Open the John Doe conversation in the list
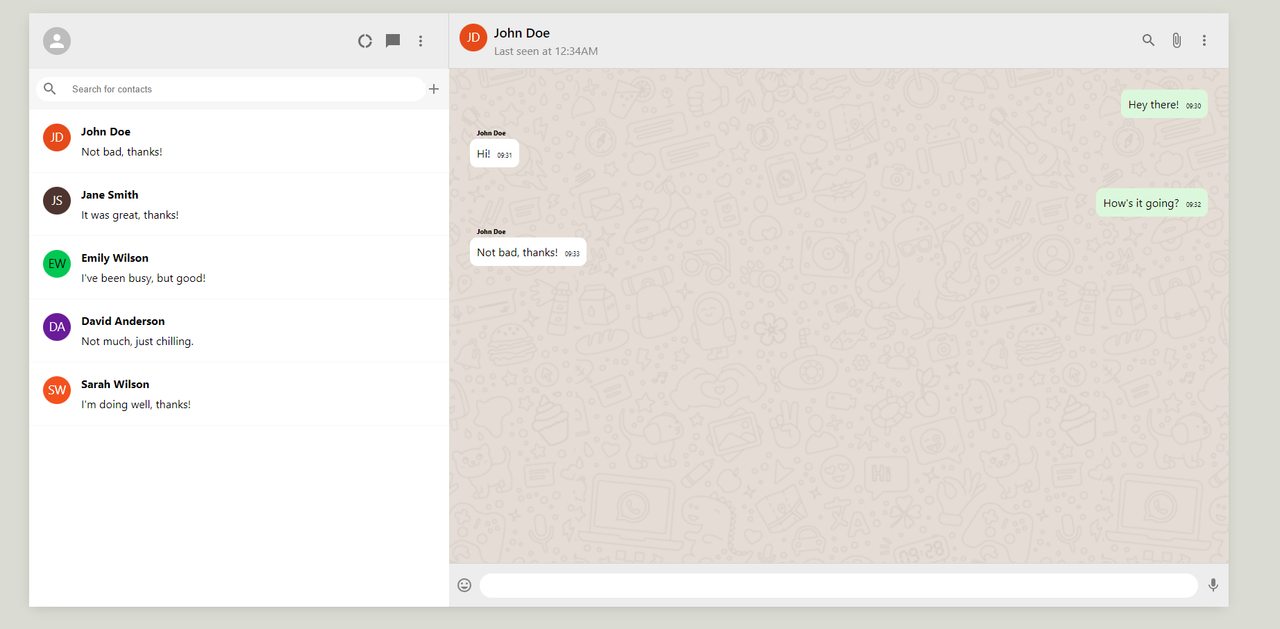Viewport: 1280px width, 629px height. (239, 141)
